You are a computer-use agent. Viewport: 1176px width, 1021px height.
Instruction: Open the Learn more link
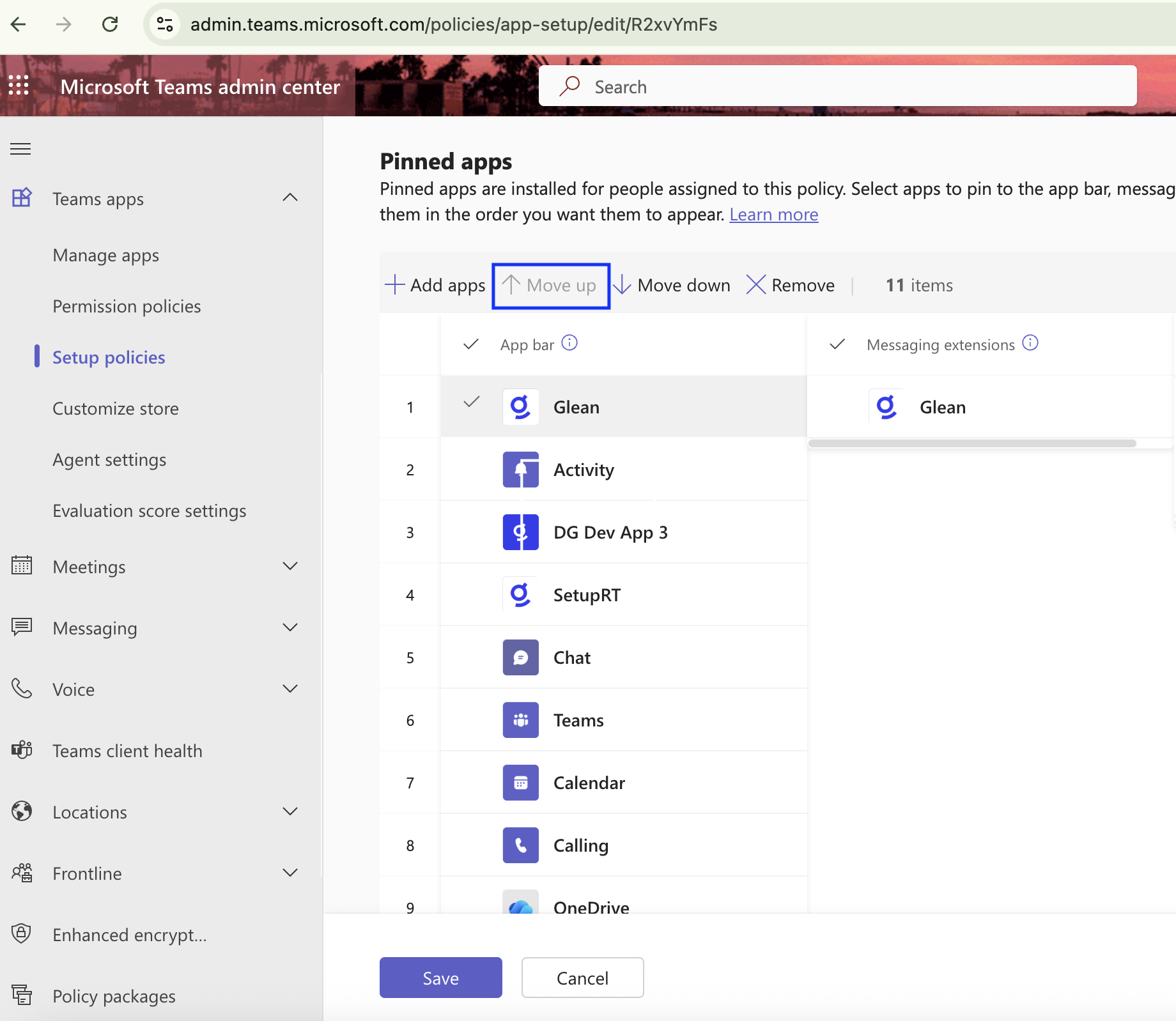pyautogui.click(x=774, y=215)
